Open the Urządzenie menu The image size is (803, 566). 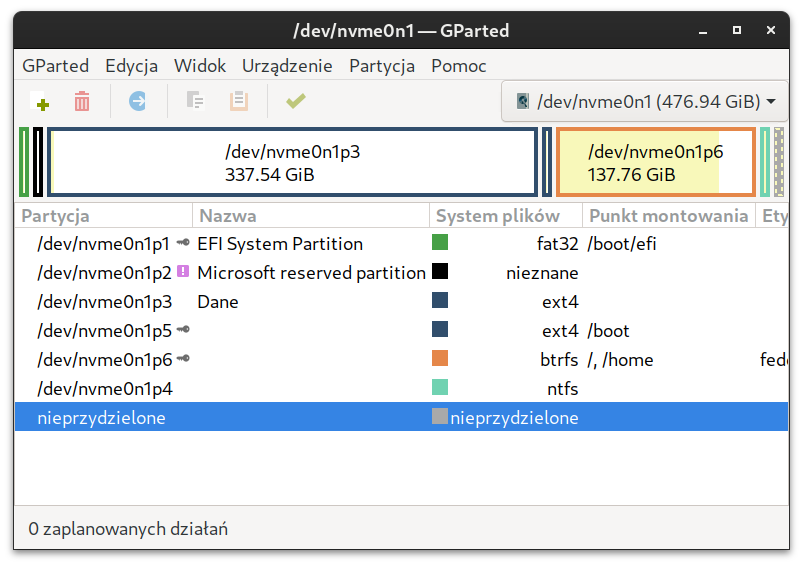pos(287,66)
